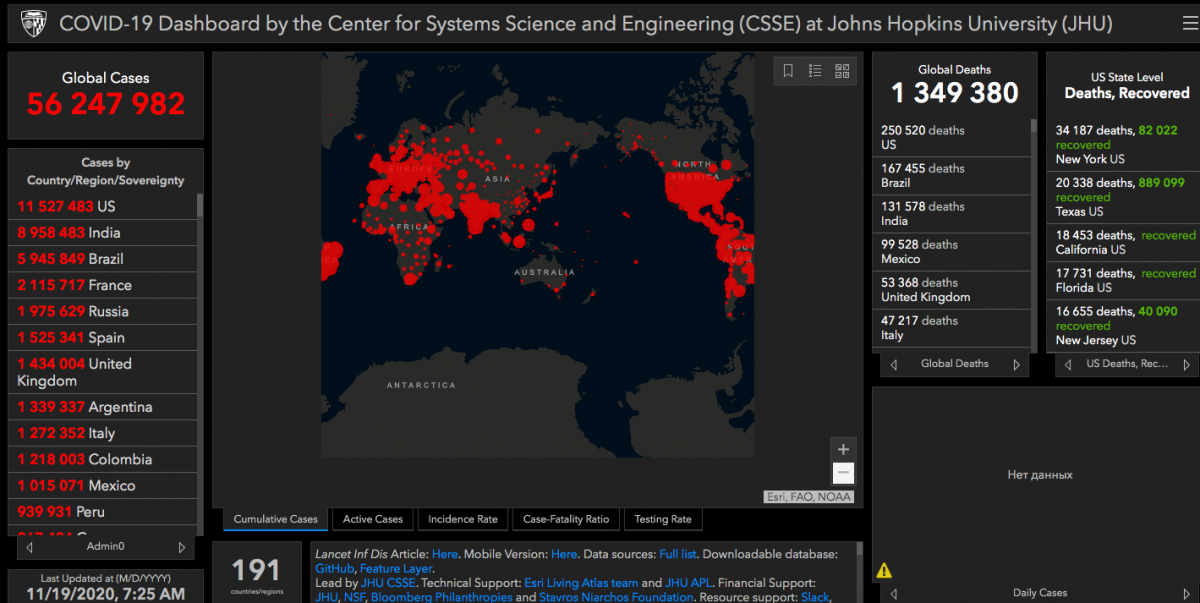
Task: Select the Case-Fatality Ratio tab
Action: [x=566, y=519]
